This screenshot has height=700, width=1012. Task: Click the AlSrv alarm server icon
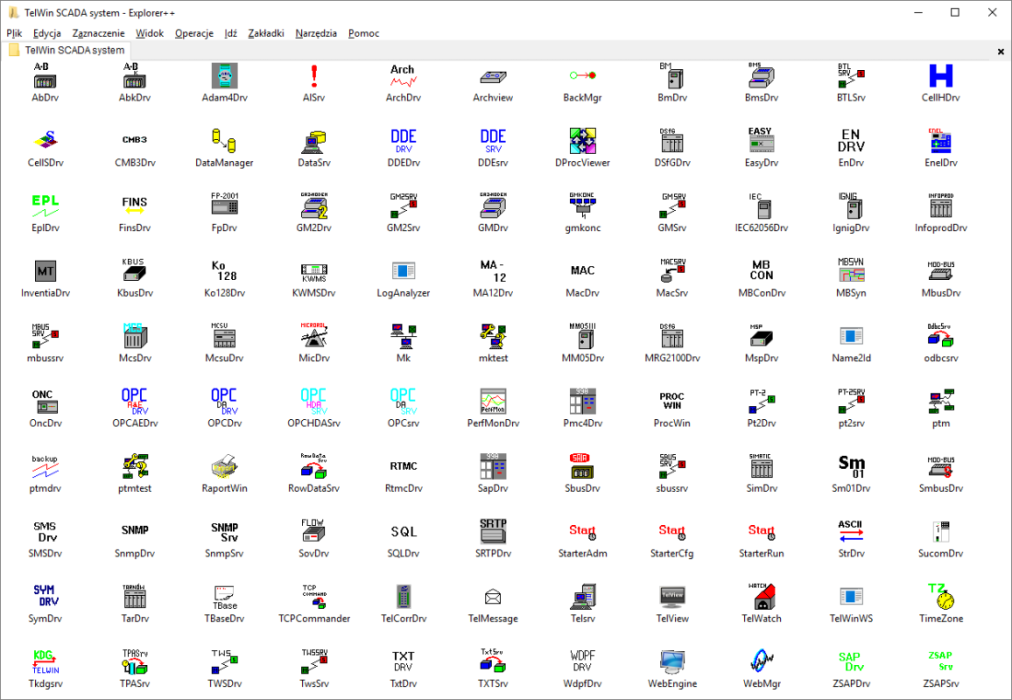(314, 76)
